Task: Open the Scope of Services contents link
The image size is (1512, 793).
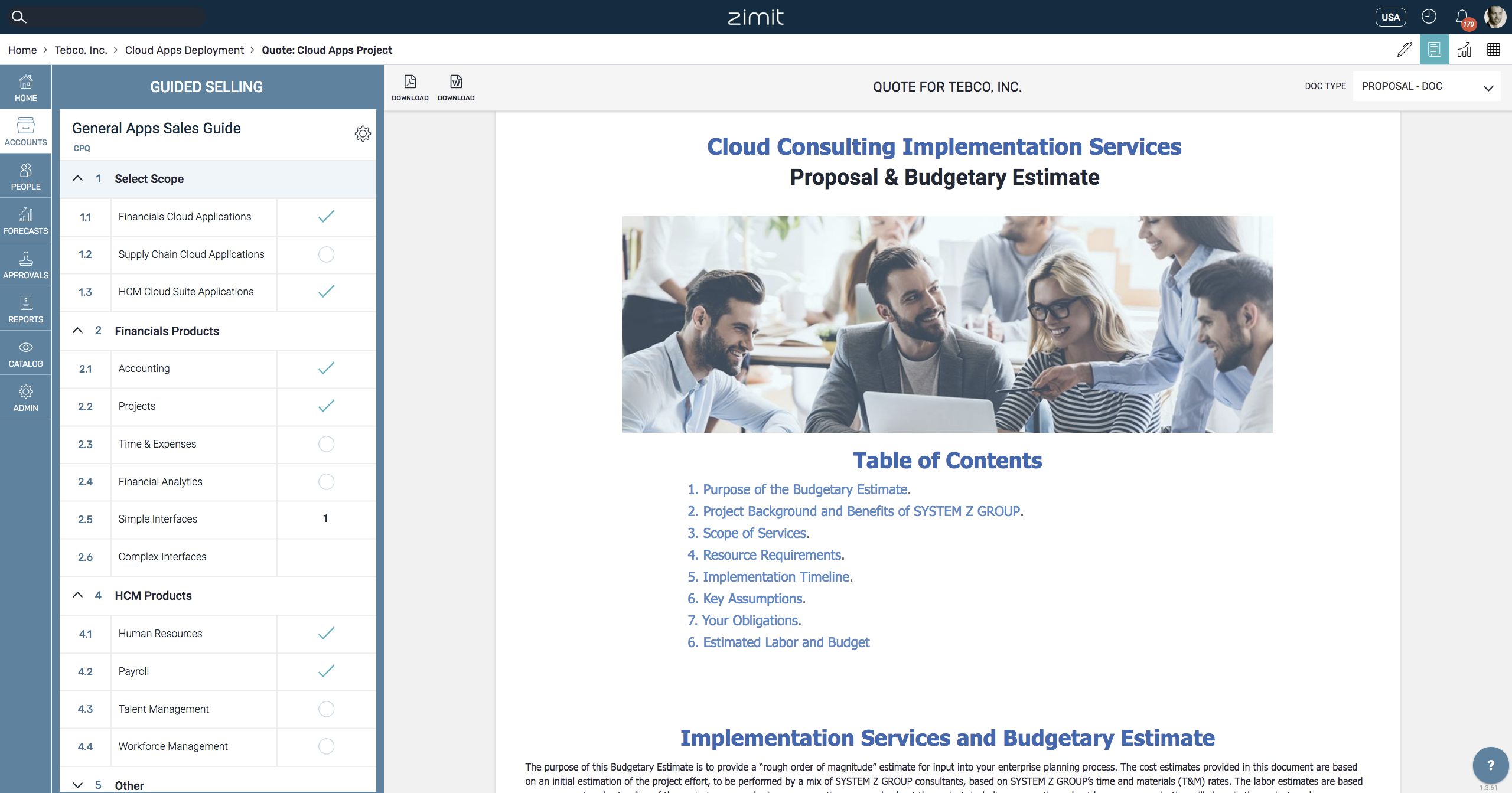Action: pyautogui.click(x=755, y=533)
